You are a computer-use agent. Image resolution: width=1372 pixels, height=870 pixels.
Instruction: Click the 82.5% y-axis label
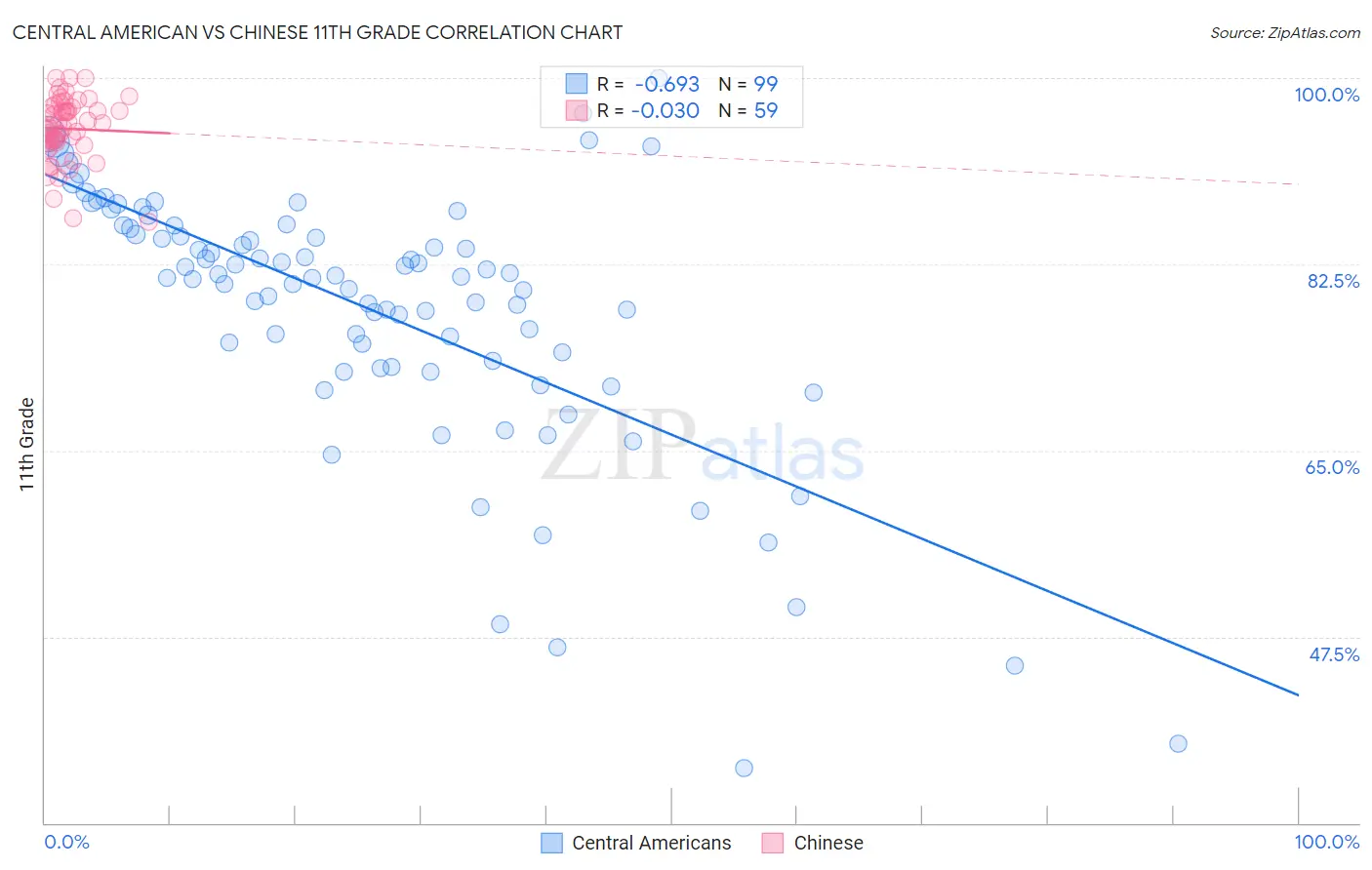point(1333,281)
